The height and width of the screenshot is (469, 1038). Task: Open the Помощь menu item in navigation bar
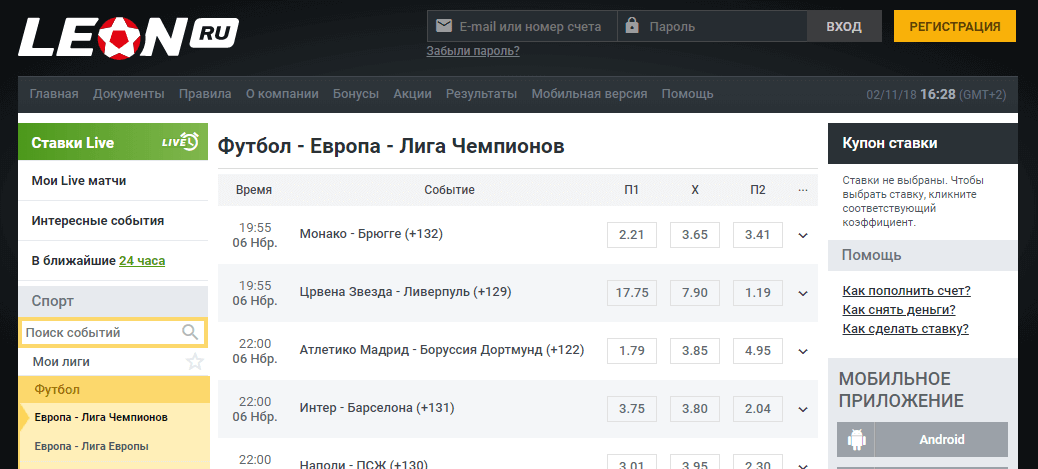click(687, 94)
